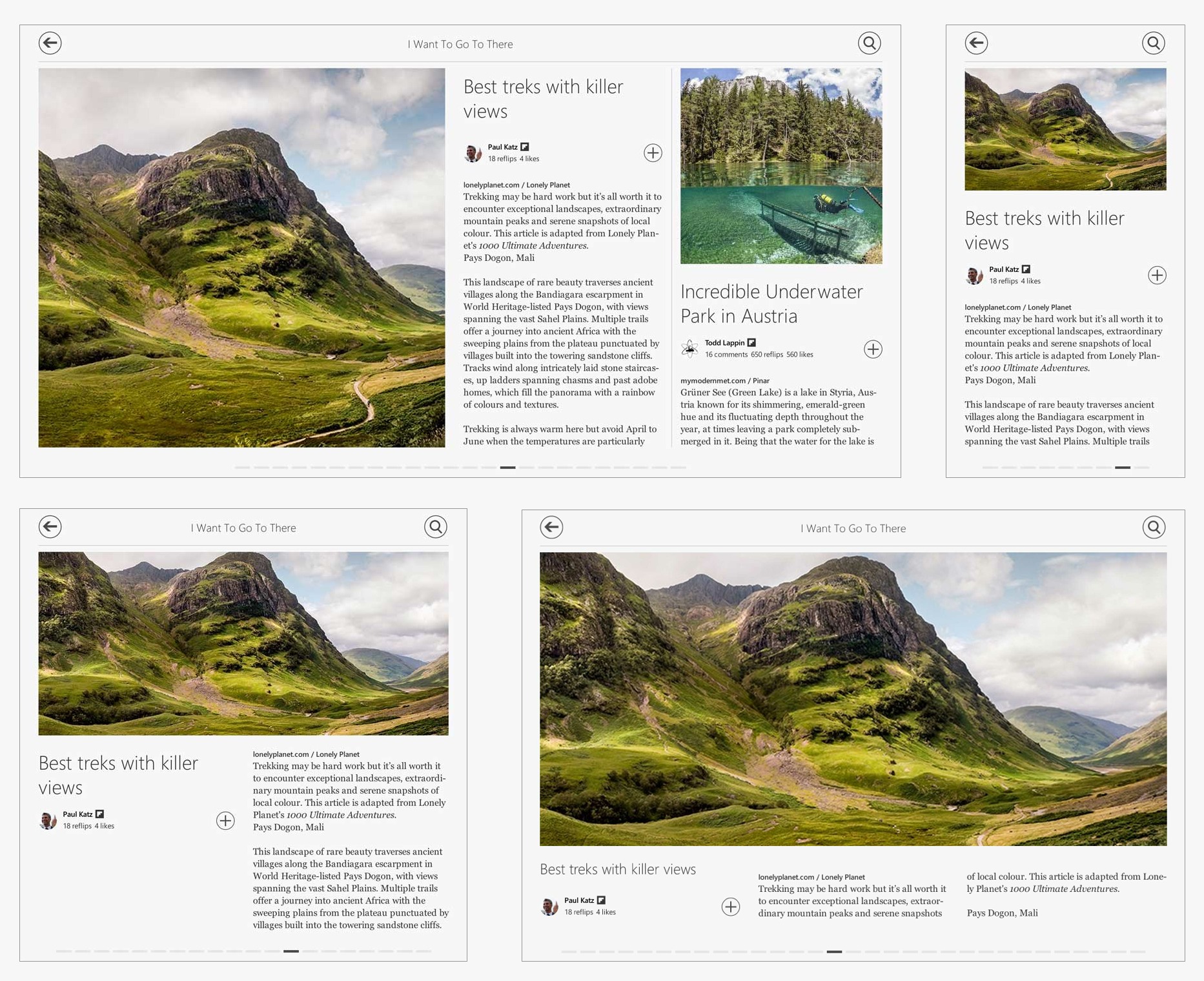The height and width of the screenshot is (981, 1204).
Task: Open the headline in the narrow phone layout
Action: 1044,231
